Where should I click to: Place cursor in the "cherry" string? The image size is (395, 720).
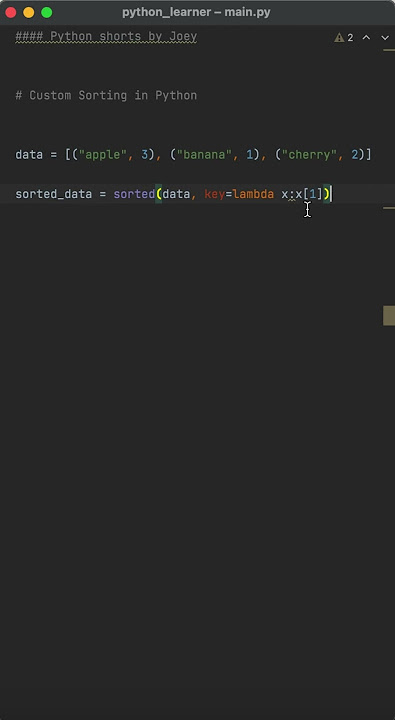pos(310,155)
